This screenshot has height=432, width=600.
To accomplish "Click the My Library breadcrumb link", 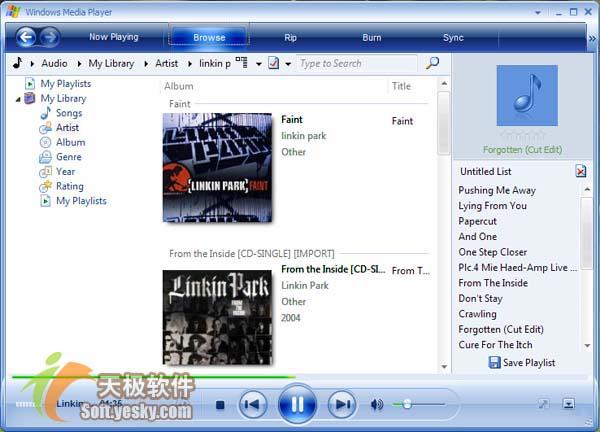I will tap(111, 63).
